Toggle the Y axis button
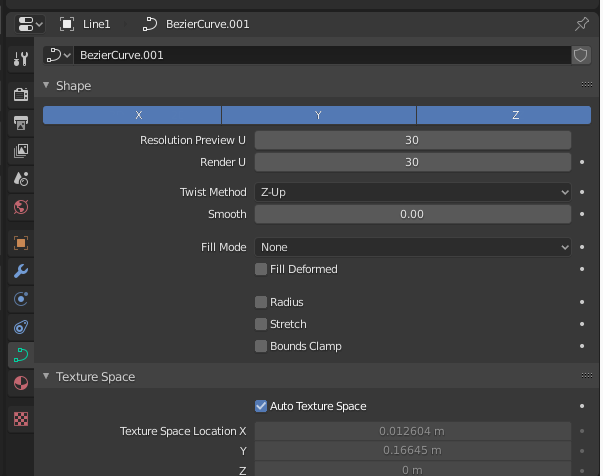603x476 pixels. pyautogui.click(x=319, y=115)
